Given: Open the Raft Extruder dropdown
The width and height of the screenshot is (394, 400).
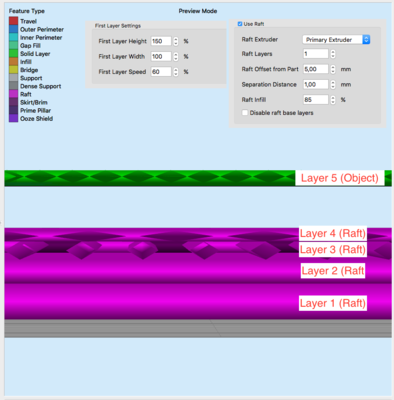Looking at the screenshot, I should pyautogui.click(x=336, y=40).
